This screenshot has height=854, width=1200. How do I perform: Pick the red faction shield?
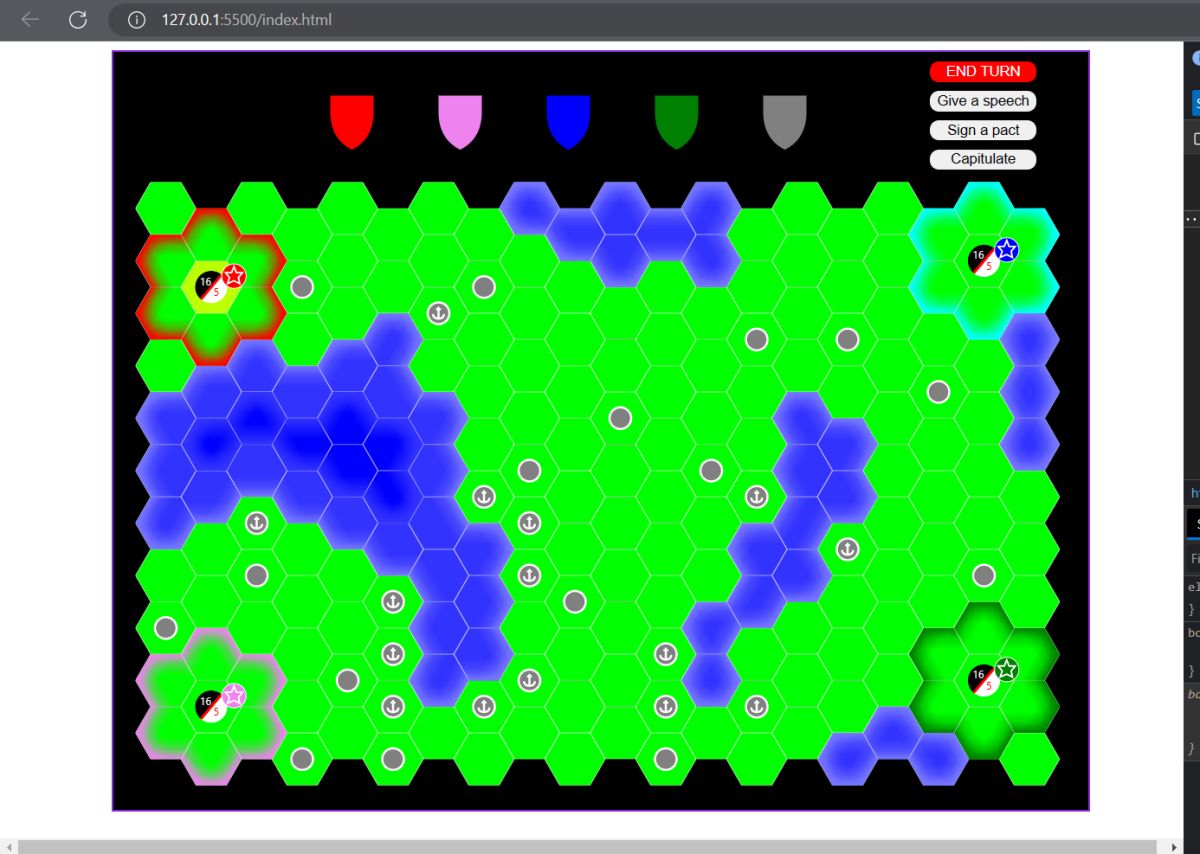[352, 122]
